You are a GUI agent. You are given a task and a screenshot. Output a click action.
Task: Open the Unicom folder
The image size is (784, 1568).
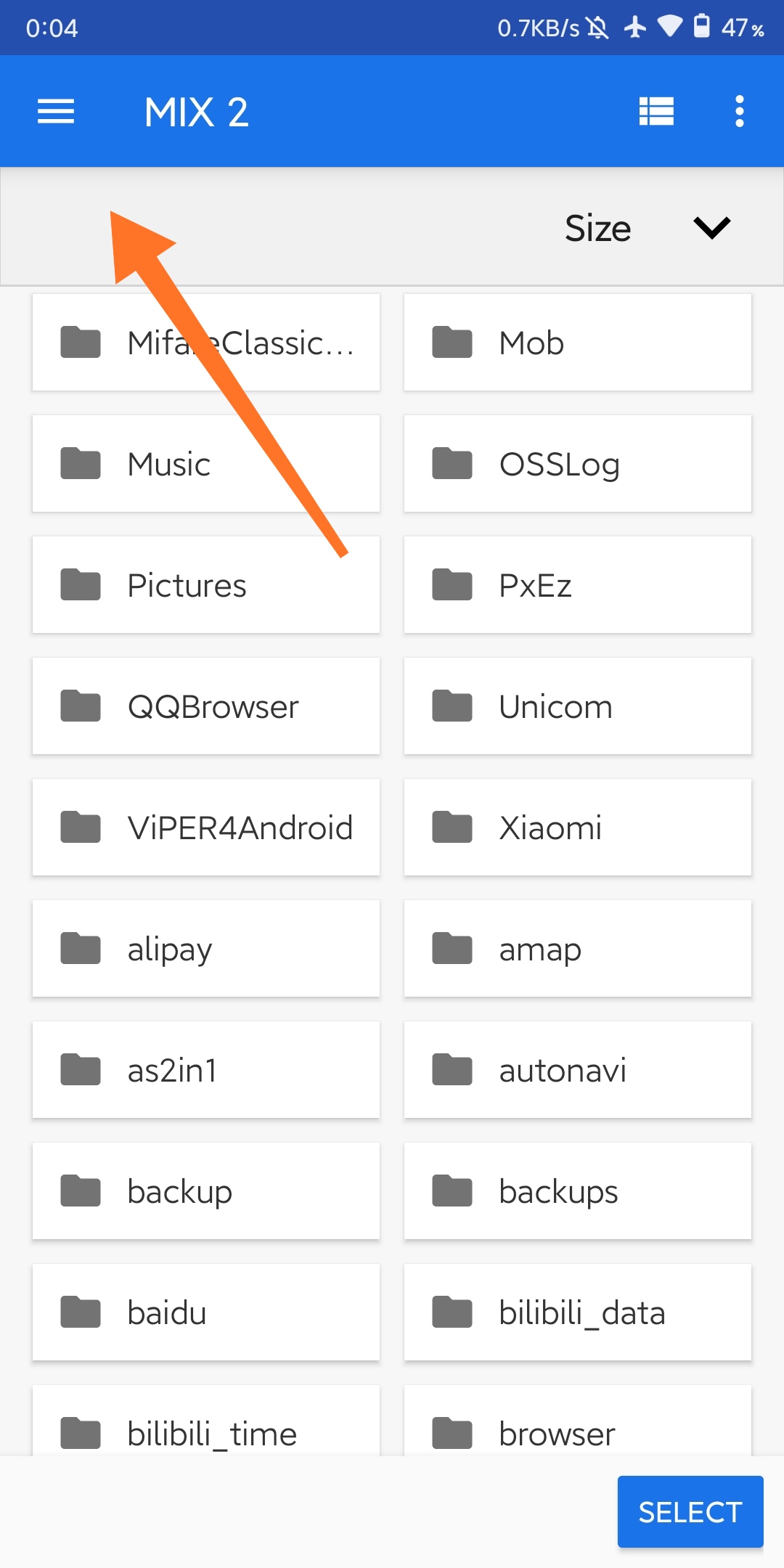(578, 706)
